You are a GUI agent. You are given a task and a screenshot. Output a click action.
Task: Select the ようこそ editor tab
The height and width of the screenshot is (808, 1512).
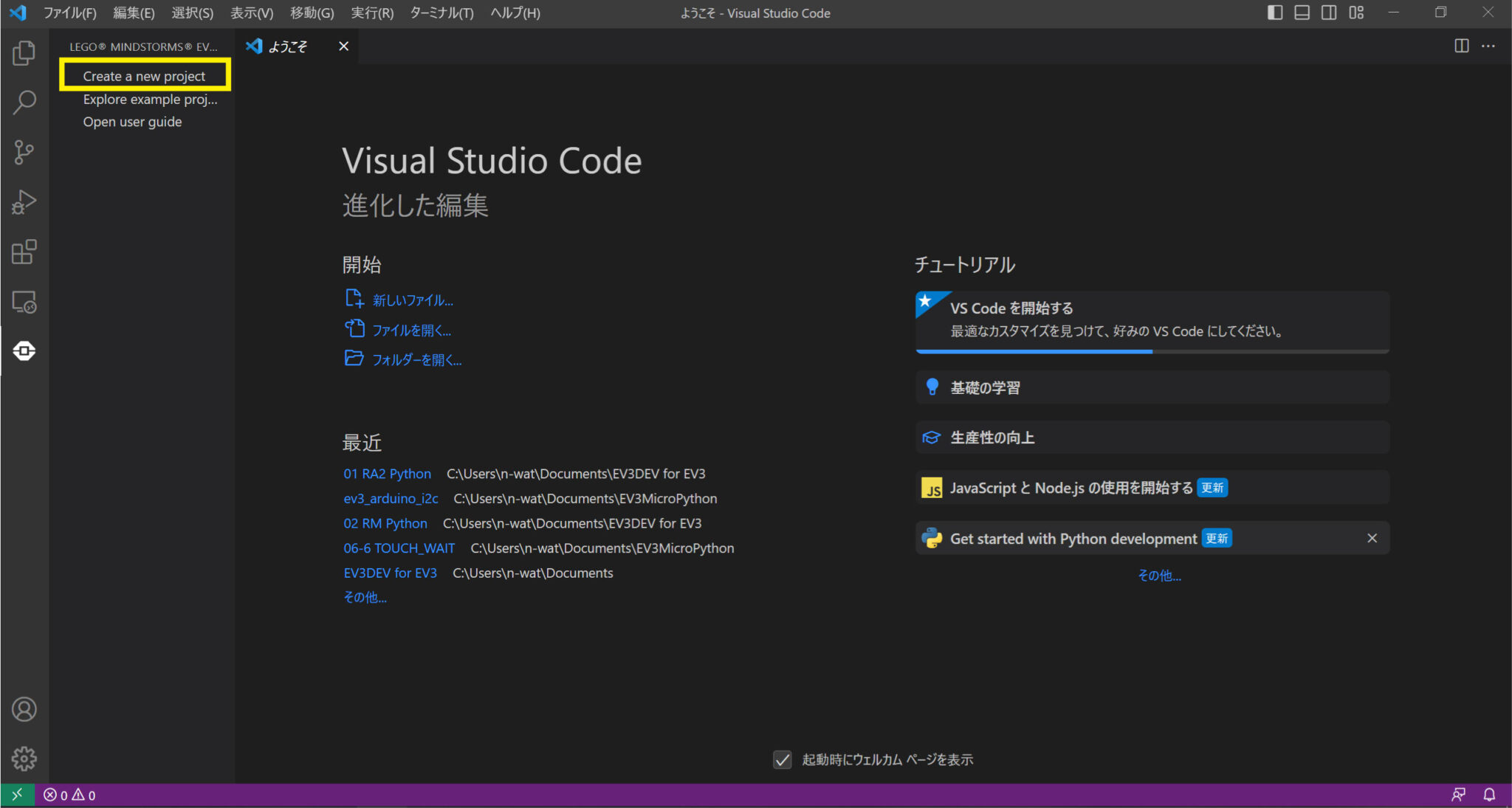click(298, 46)
